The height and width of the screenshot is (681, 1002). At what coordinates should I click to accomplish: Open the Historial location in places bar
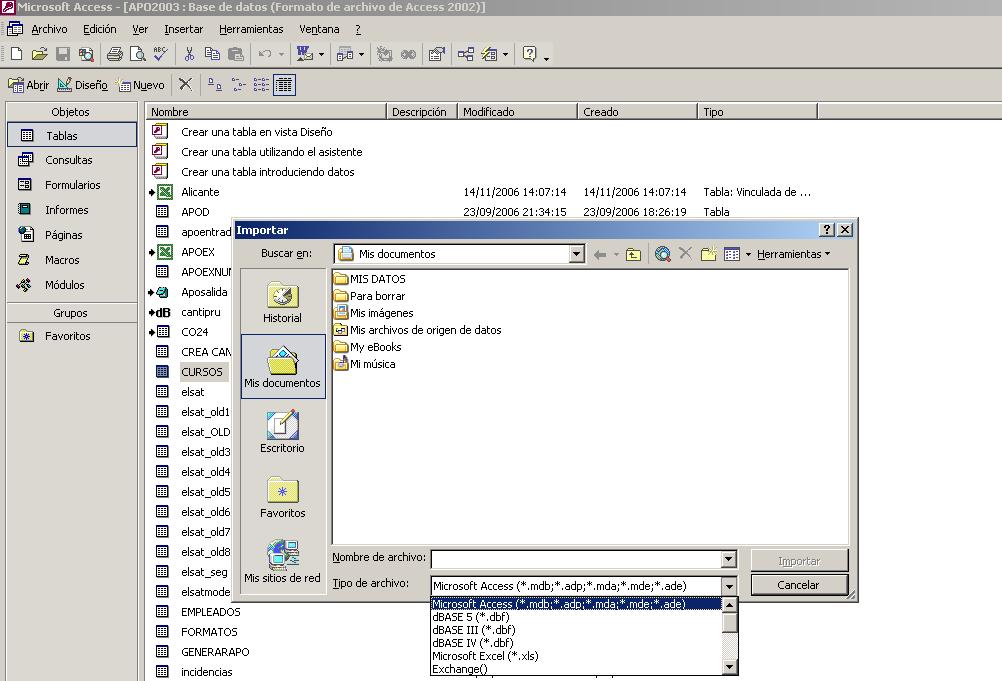click(x=282, y=303)
